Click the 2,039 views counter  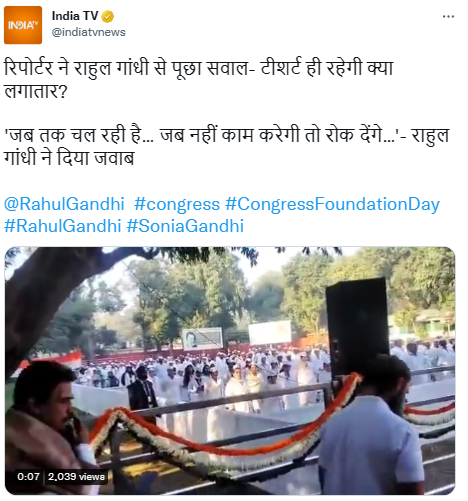(76, 476)
